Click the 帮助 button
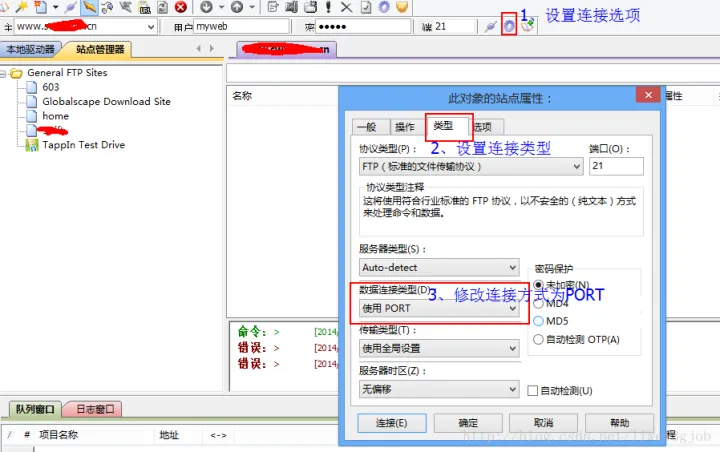Screen dimensions: 720x452 pos(619,423)
